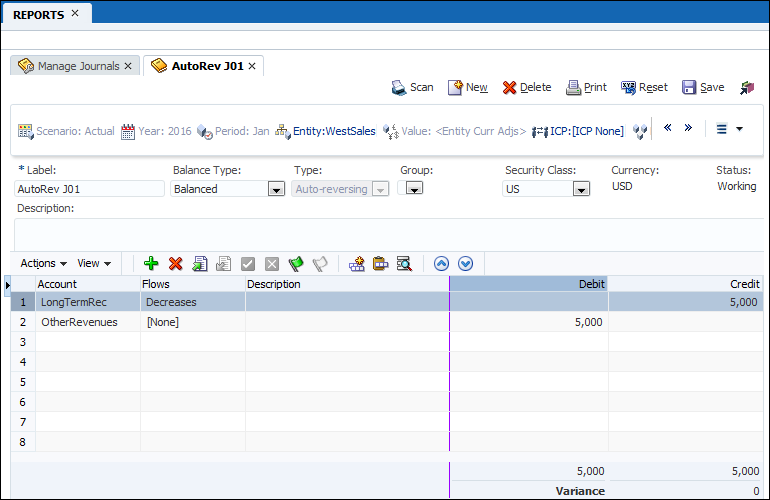Open the Balance Type dropdown
This screenshot has width=770, height=500.
pyautogui.click(x=276, y=189)
